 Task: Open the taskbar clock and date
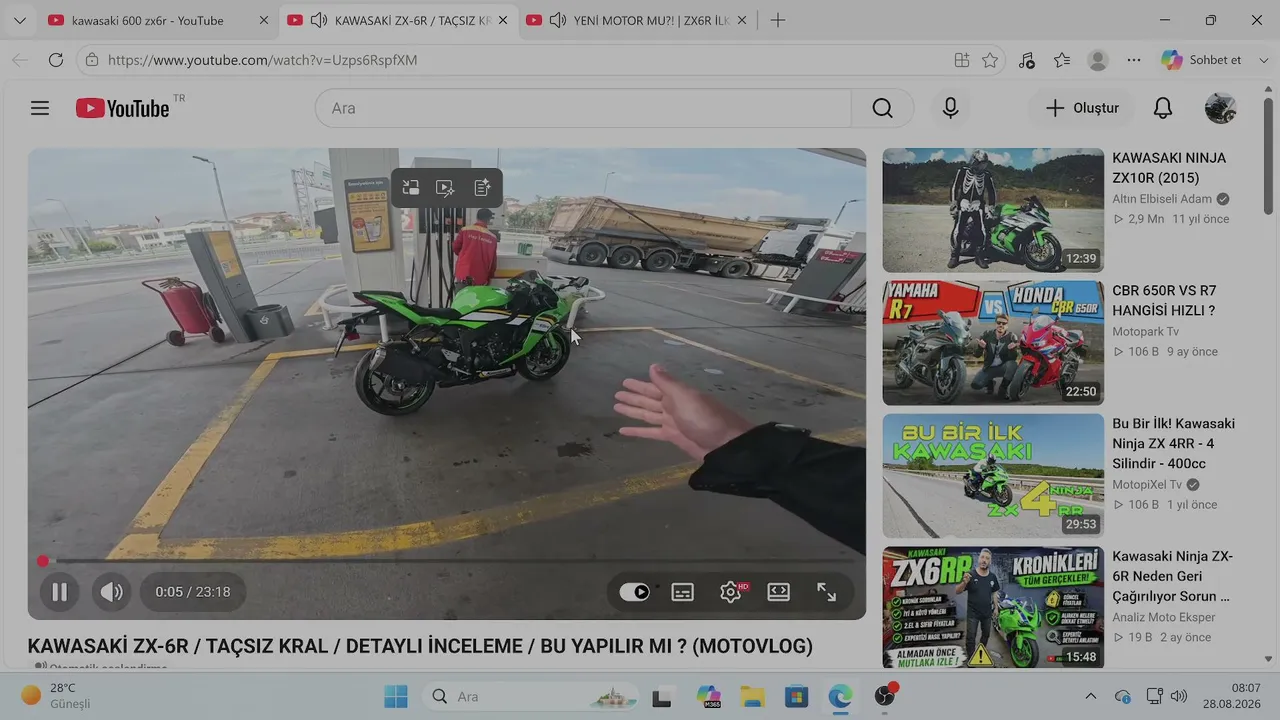[1232, 696]
